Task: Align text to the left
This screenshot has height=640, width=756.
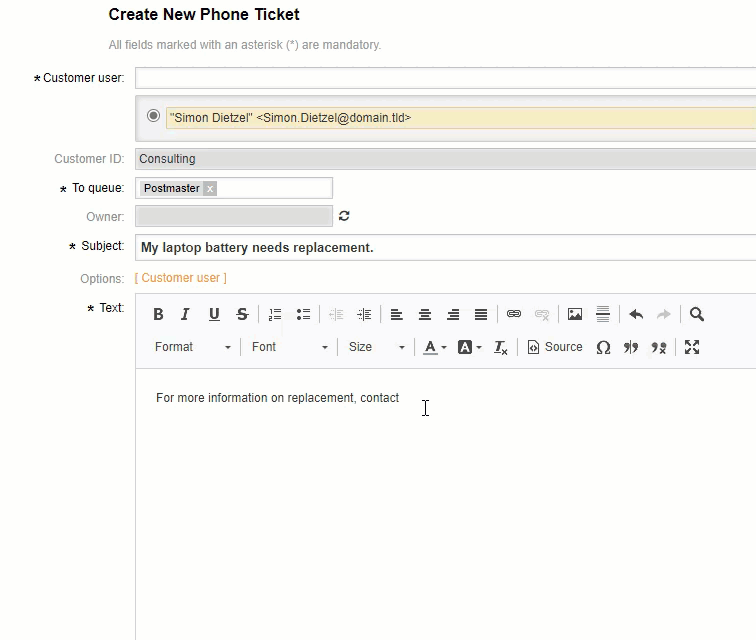Action: pos(397,314)
